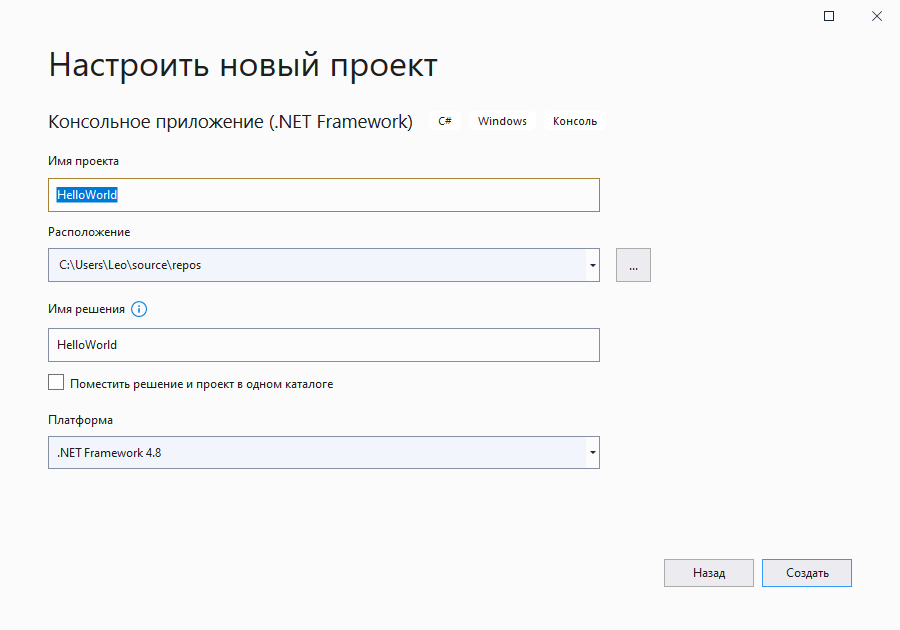Enable placing solution and project in one directory

[x=56, y=383]
